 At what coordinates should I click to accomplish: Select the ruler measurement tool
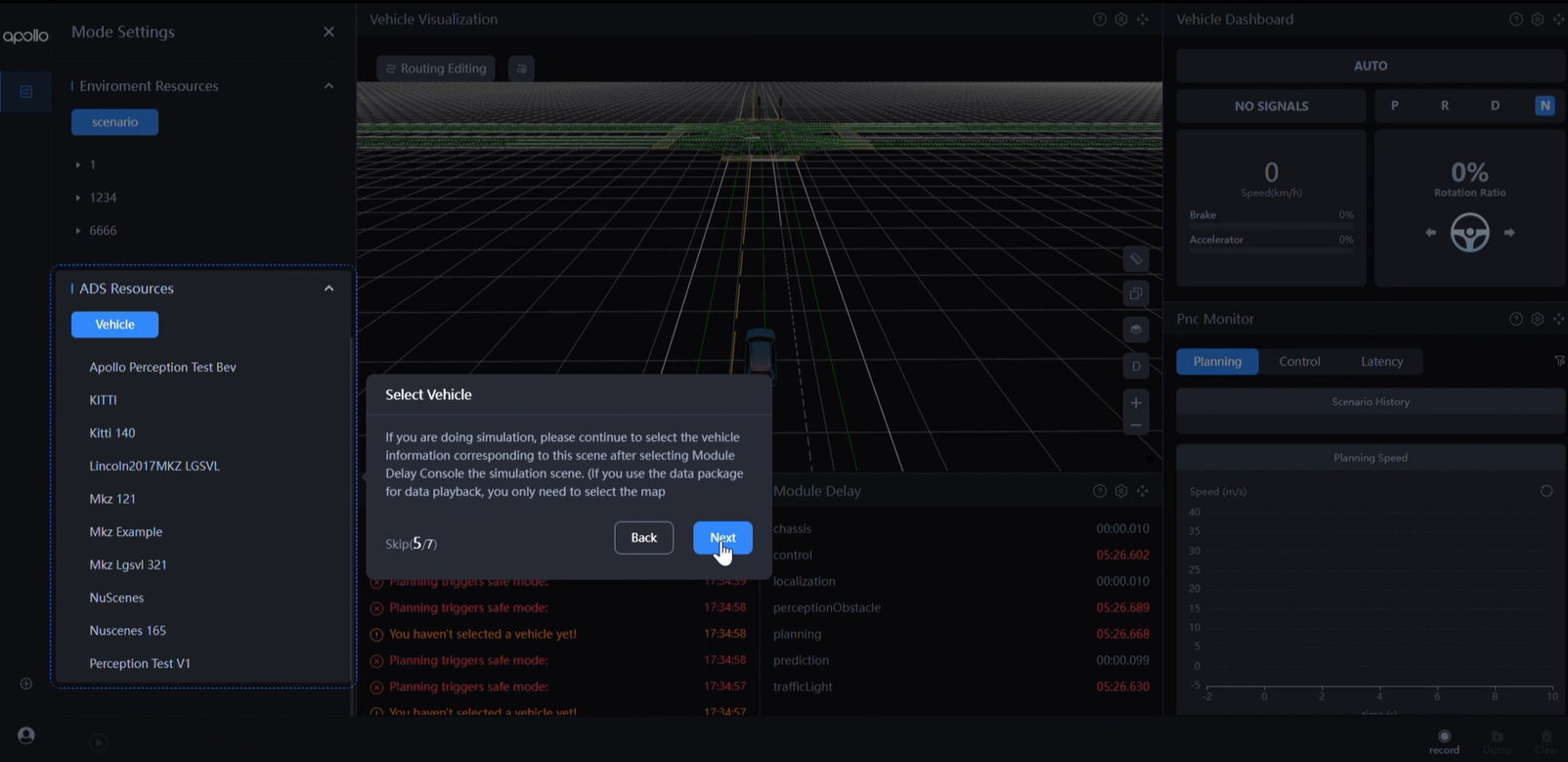pyautogui.click(x=1136, y=259)
